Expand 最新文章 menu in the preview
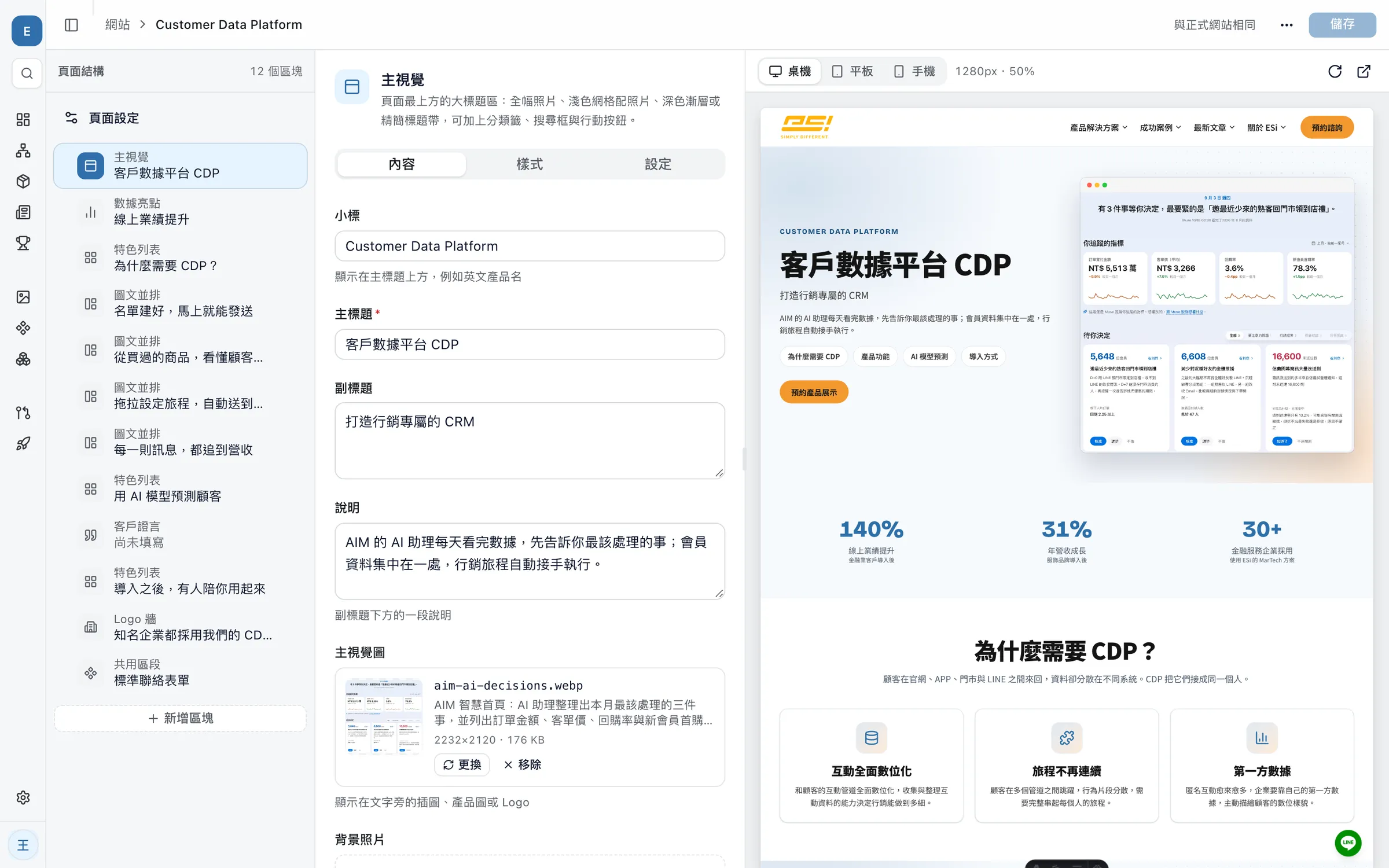1389x868 pixels. [x=1214, y=128]
